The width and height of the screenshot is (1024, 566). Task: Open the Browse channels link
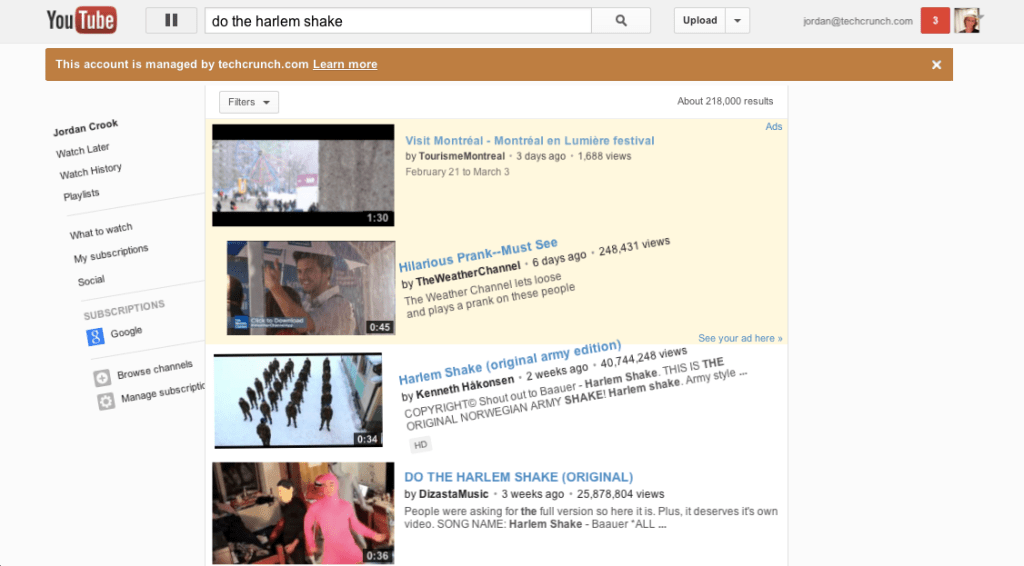(155, 369)
